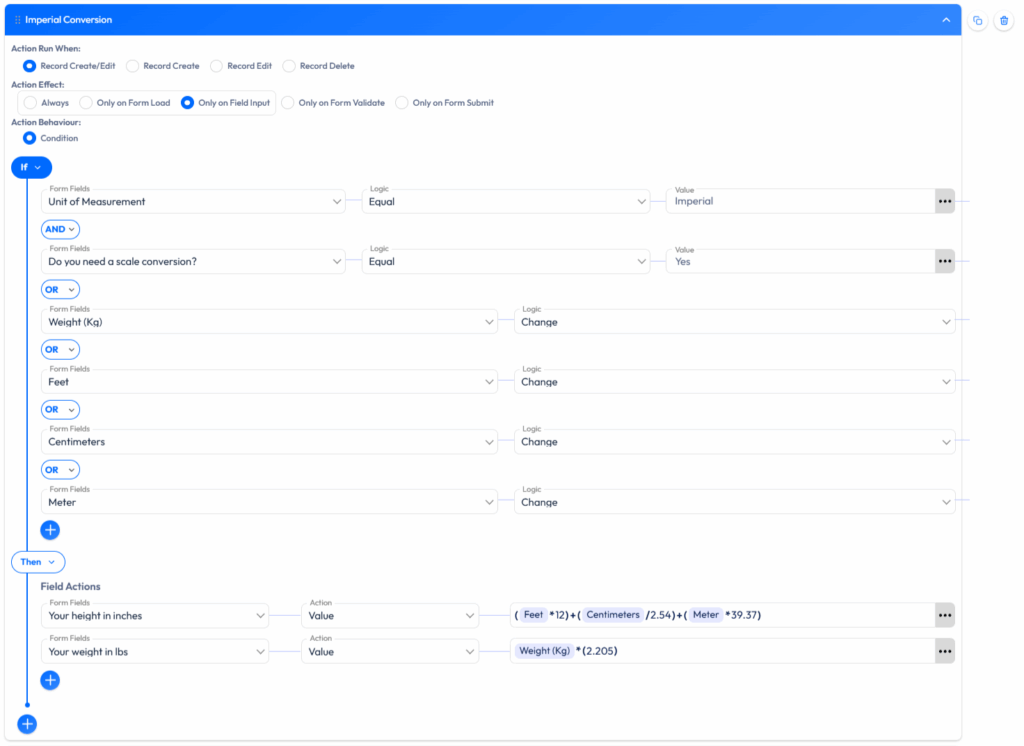1024x746 pixels.
Task: Select the Record Delete radio option
Action: (289, 66)
